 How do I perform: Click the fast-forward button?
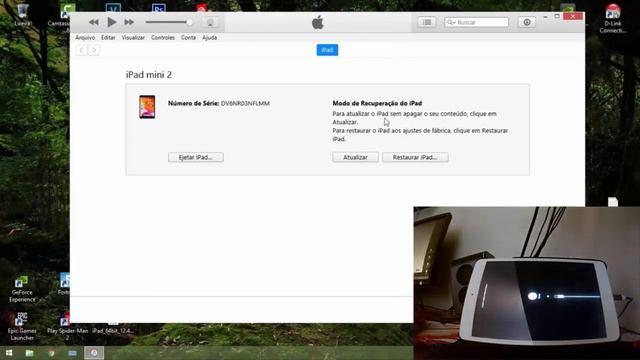click(129, 22)
